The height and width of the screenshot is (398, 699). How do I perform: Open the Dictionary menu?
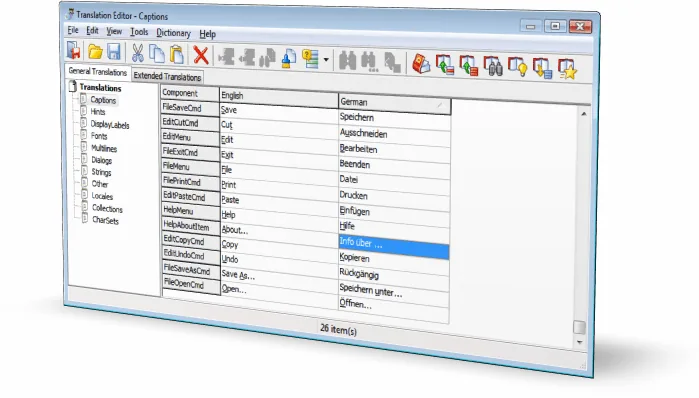[x=173, y=33]
